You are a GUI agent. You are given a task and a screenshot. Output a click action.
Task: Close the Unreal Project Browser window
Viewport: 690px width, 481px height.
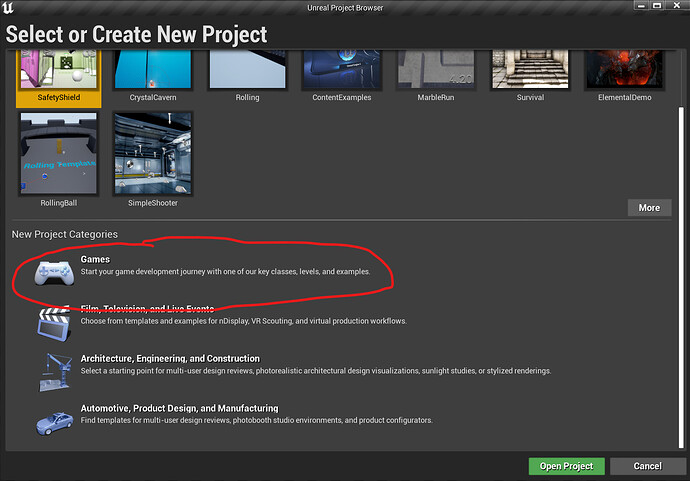676,5
